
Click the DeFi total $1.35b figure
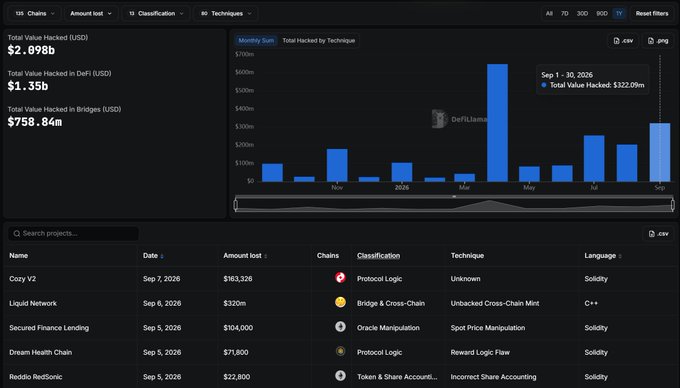pos(28,86)
